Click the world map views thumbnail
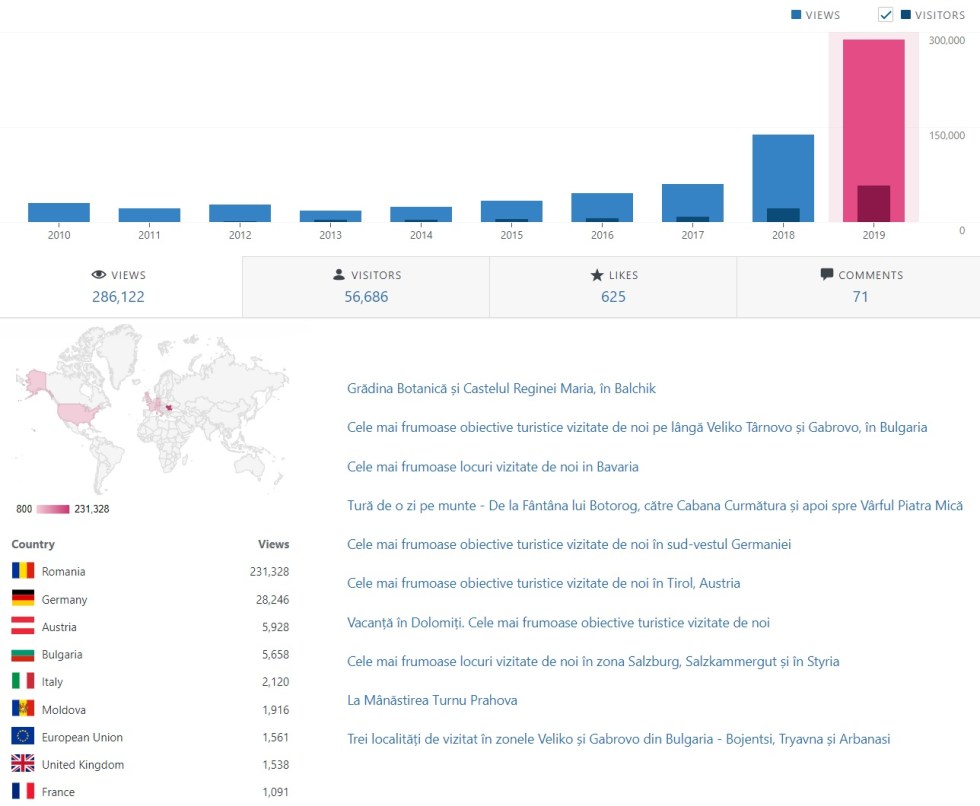Screen dimensions: 980x806 (x=152, y=410)
